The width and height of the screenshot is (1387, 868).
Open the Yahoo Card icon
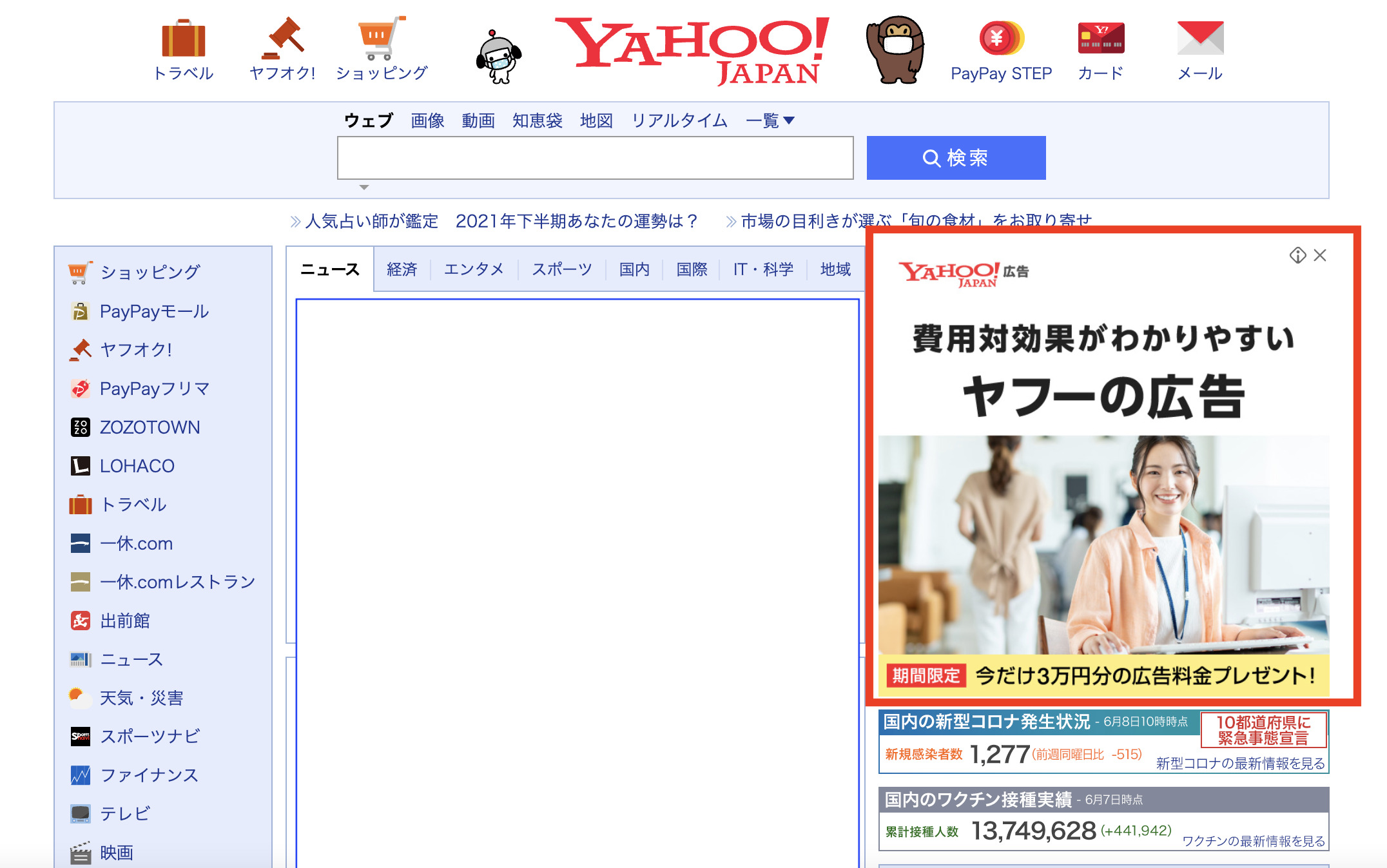pos(1101,38)
